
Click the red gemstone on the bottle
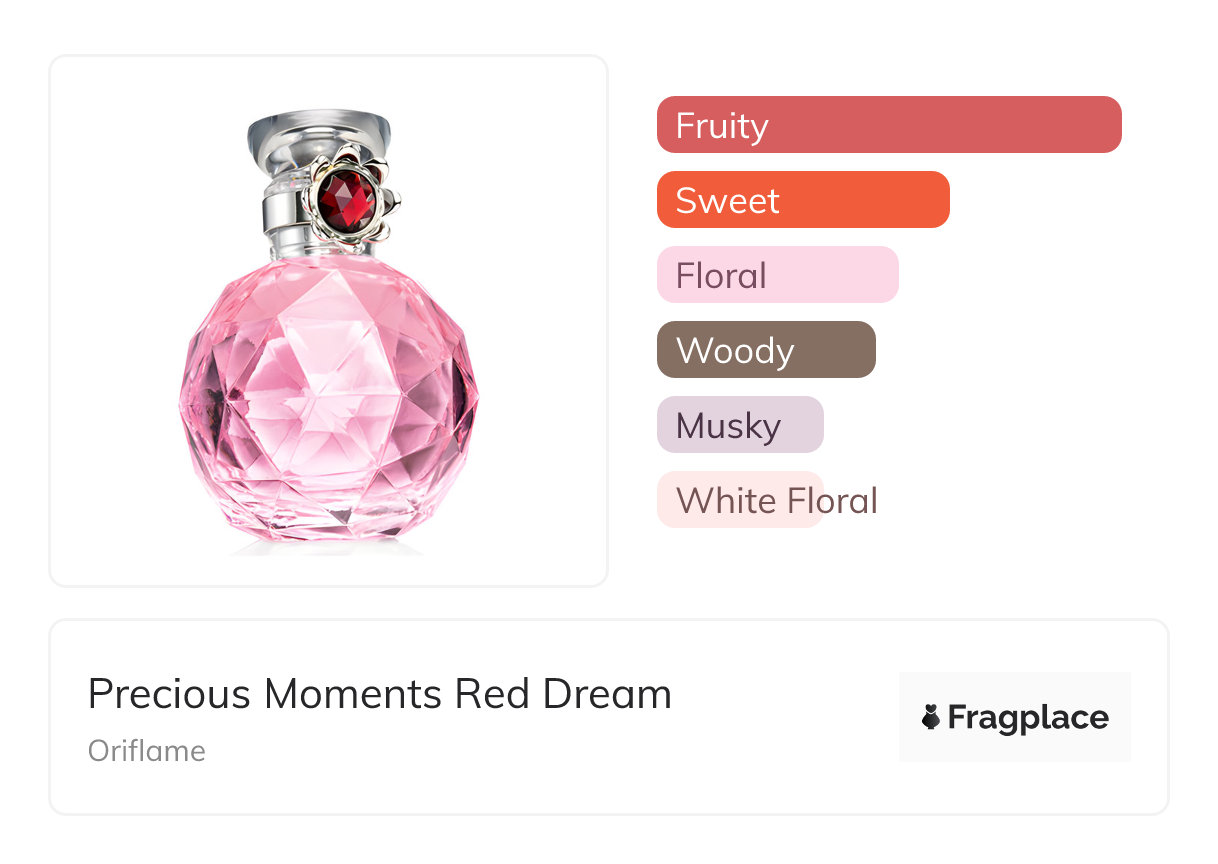point(347,198)
